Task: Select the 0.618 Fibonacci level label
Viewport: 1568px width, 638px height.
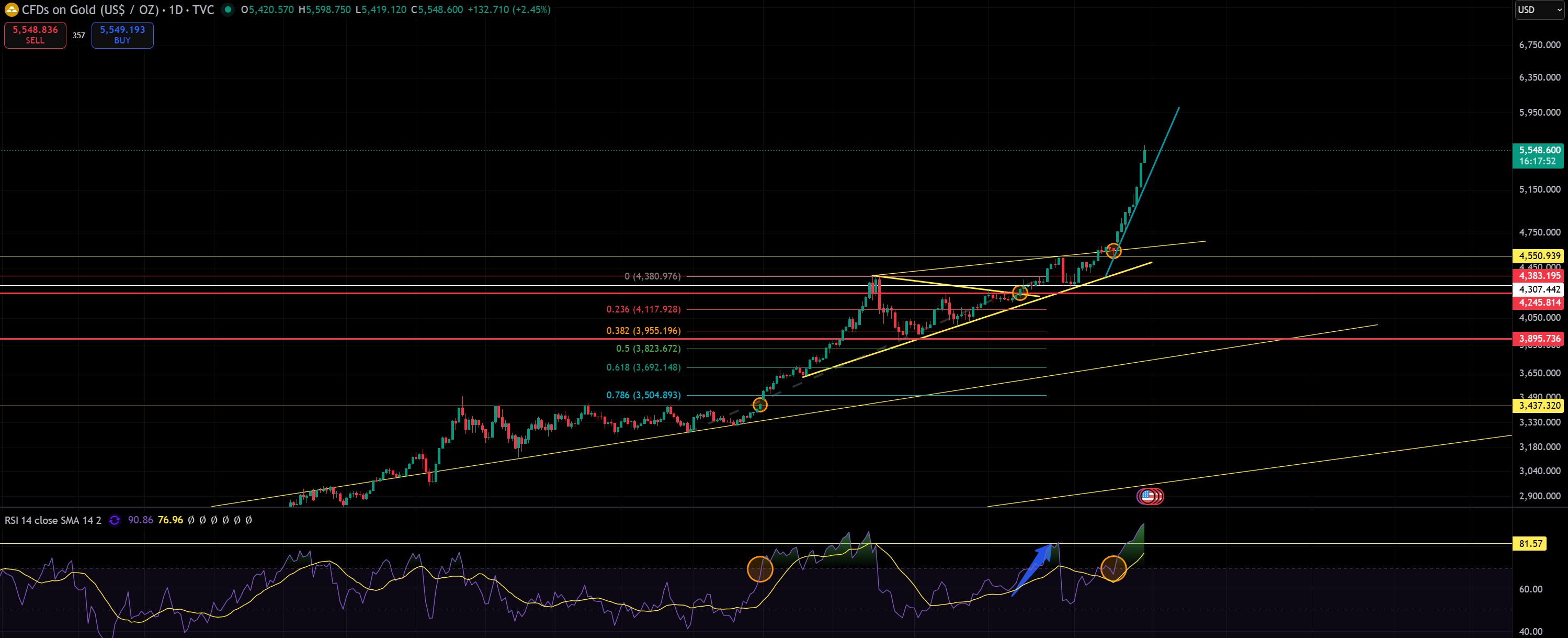Action: (x=643, y=367)
